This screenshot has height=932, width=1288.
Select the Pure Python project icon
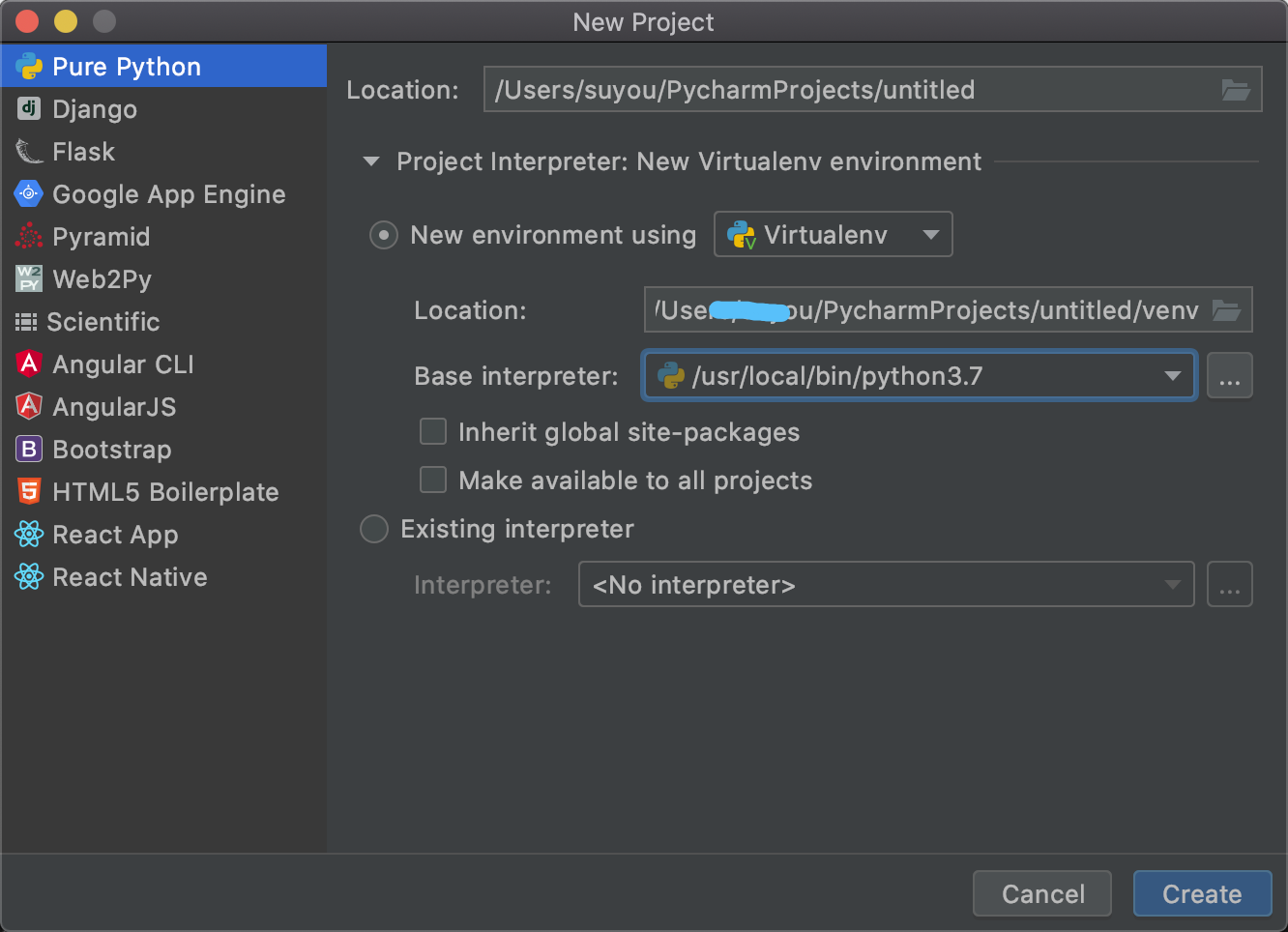click(x=29, y=67)
